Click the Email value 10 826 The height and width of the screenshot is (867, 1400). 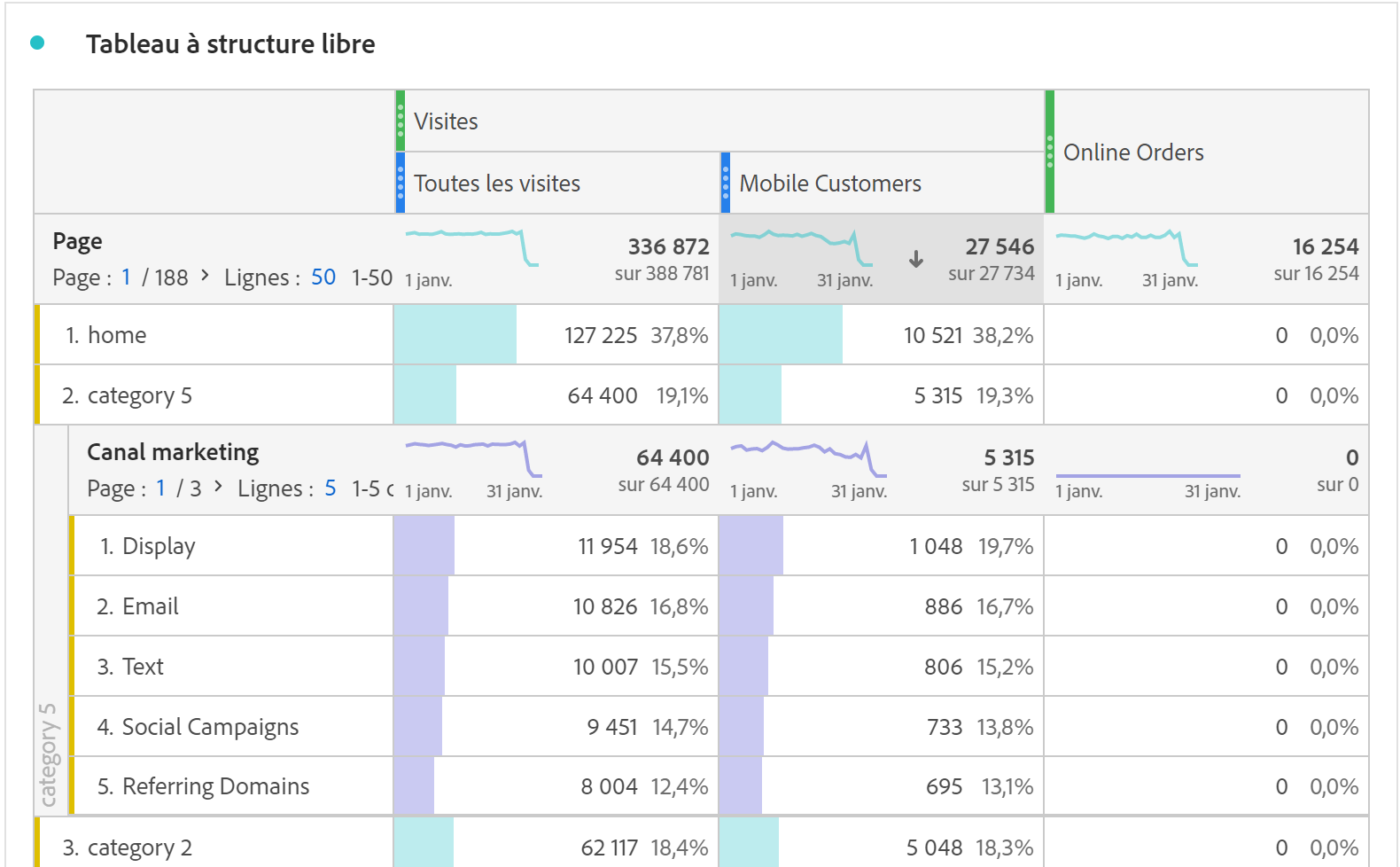coord(605,606)
